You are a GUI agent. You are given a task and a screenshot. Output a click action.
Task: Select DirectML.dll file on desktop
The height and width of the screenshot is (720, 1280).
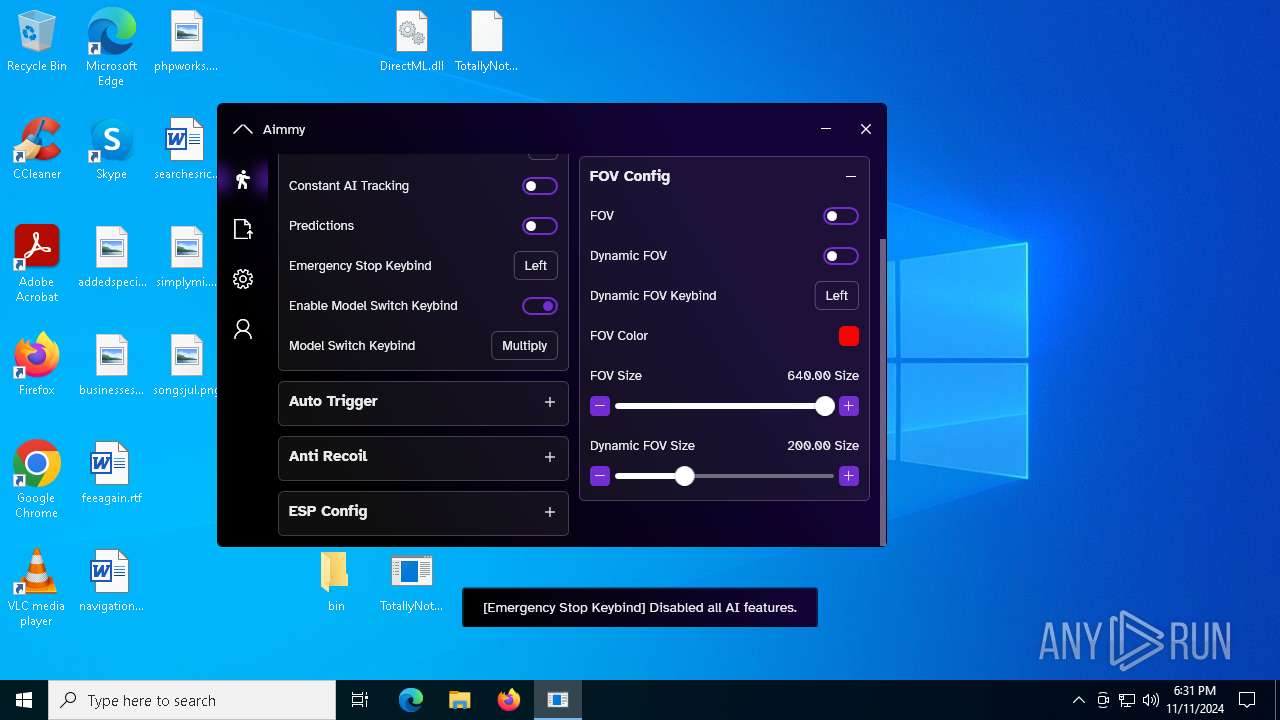click(x=411, y=42)
